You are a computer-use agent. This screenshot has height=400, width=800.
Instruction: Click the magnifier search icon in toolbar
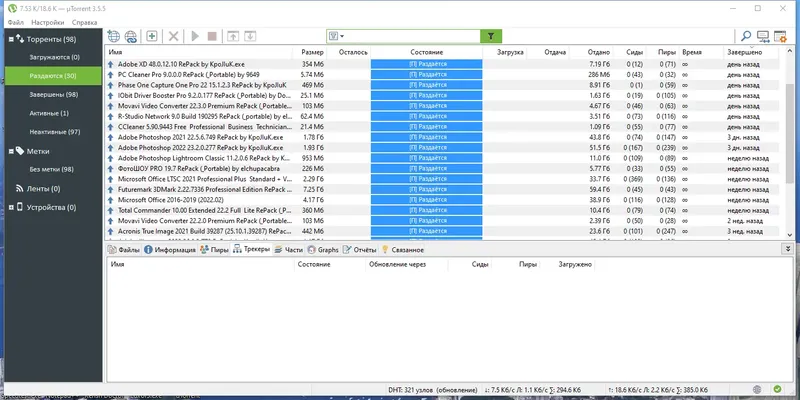[745, 36]
